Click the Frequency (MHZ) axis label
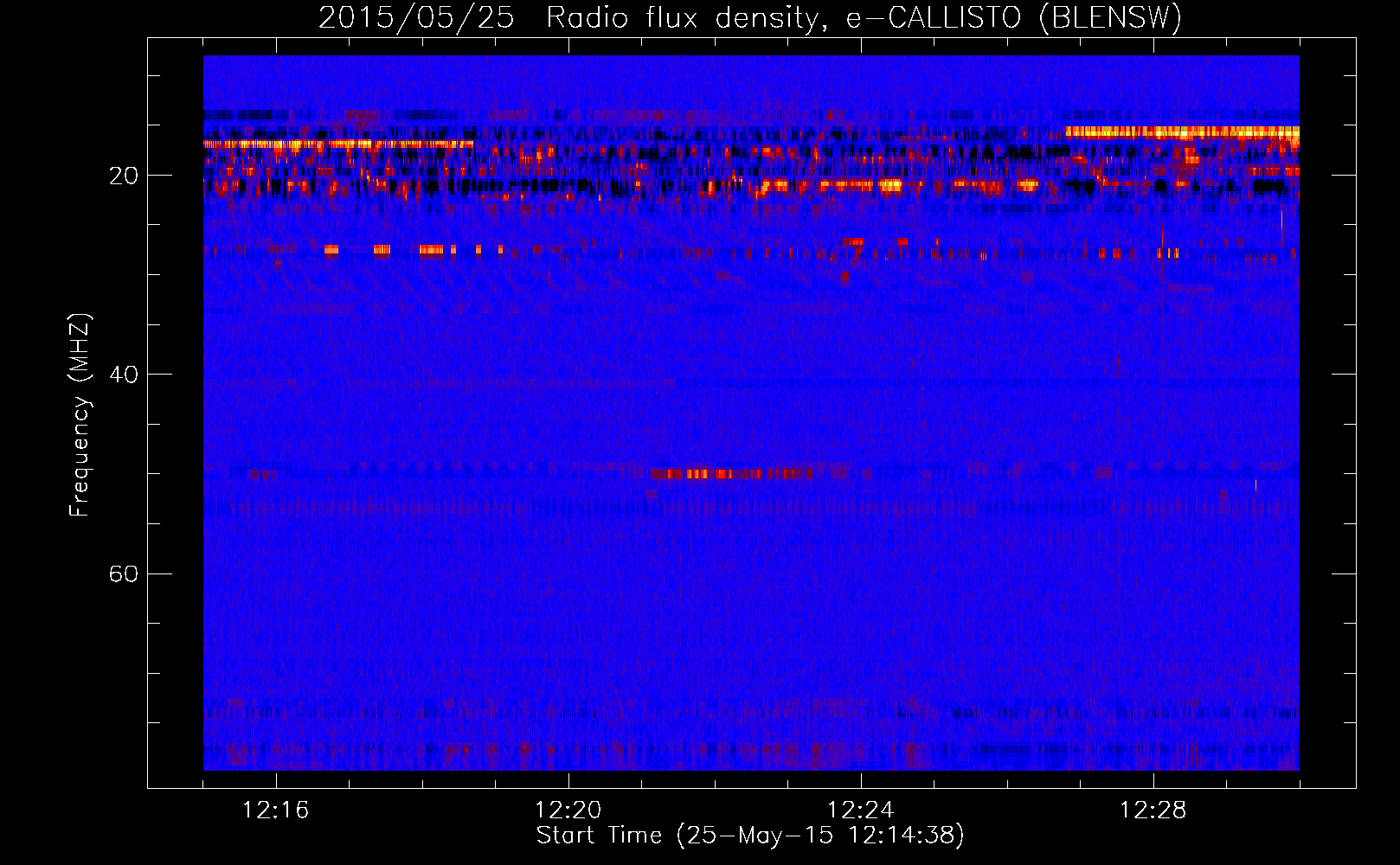 [79, 415]
